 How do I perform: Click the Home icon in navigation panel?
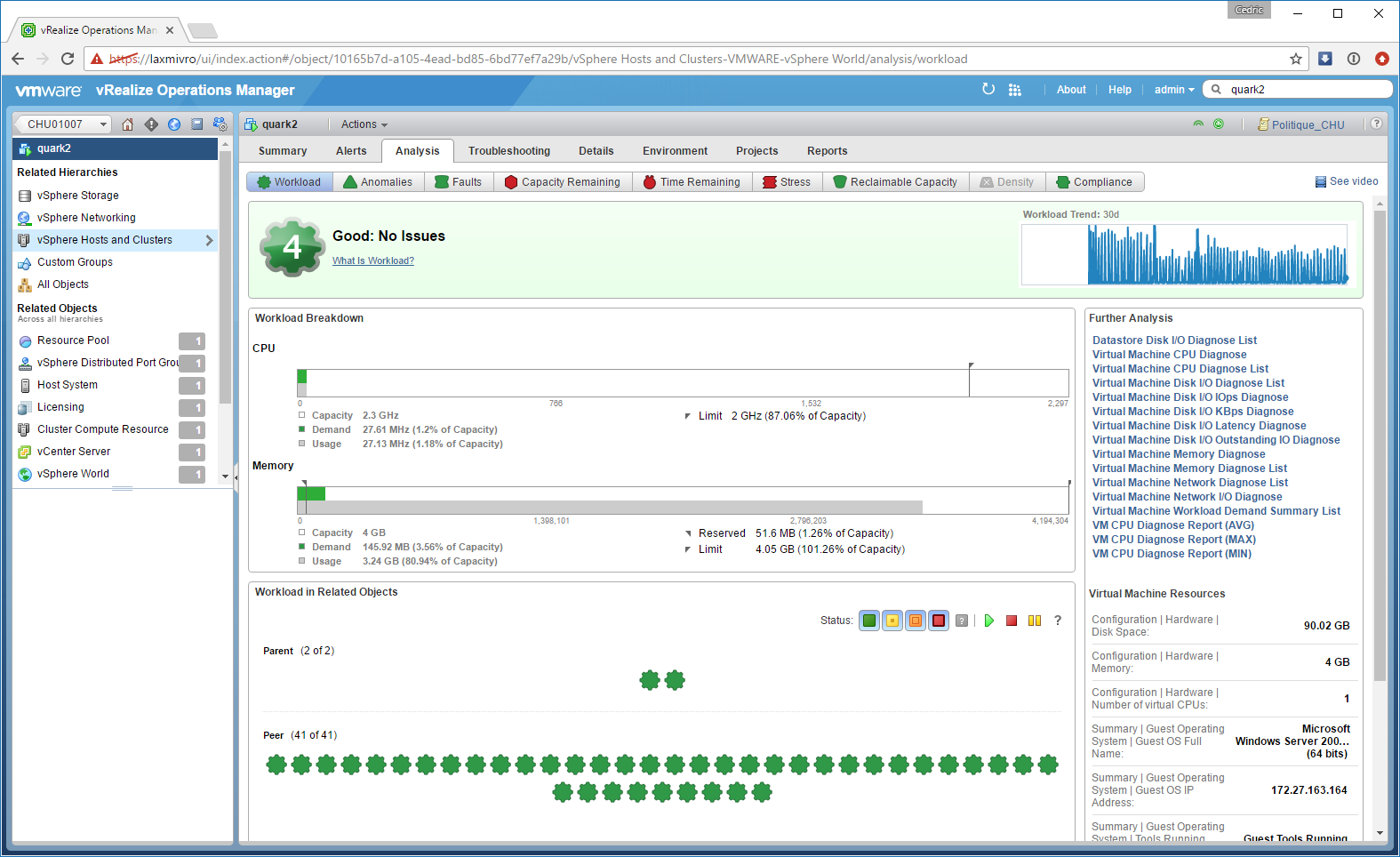tap(128, 124)
